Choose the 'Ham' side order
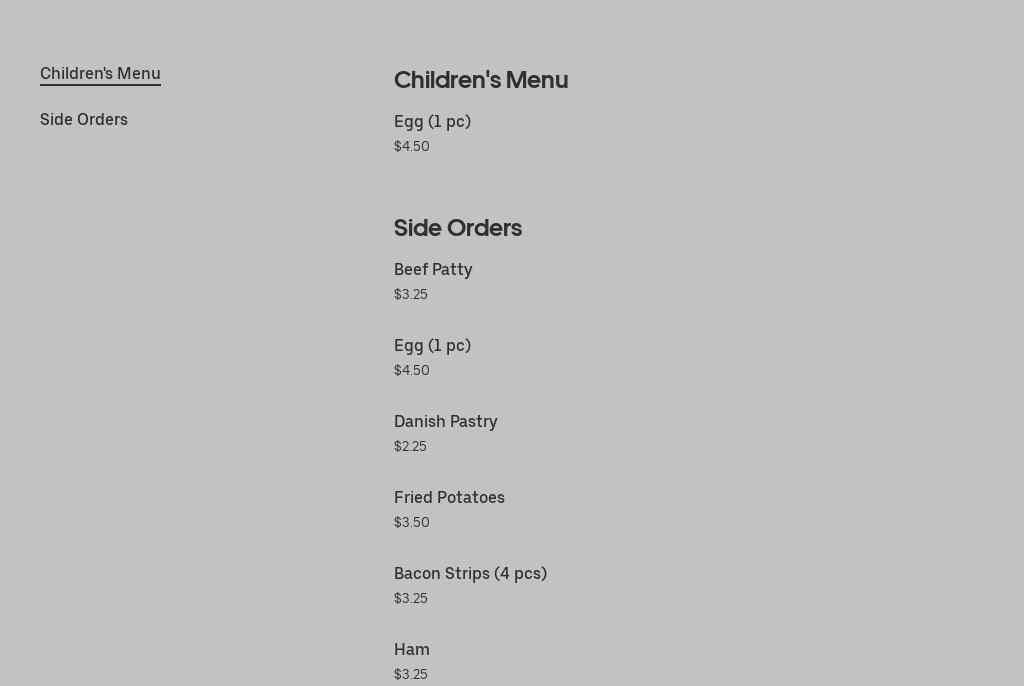This screenshot has width=1024, height=686. coord(411,649)
